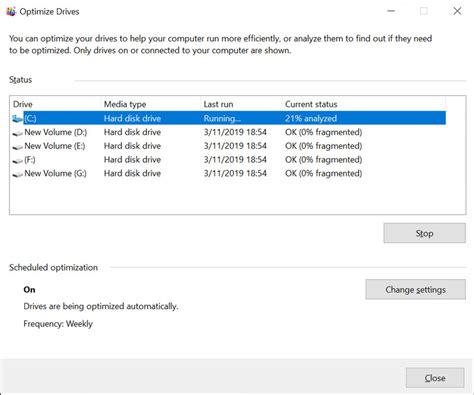
Task: Click the "Frequency: Weekly" text
Action: pos(58,324)
